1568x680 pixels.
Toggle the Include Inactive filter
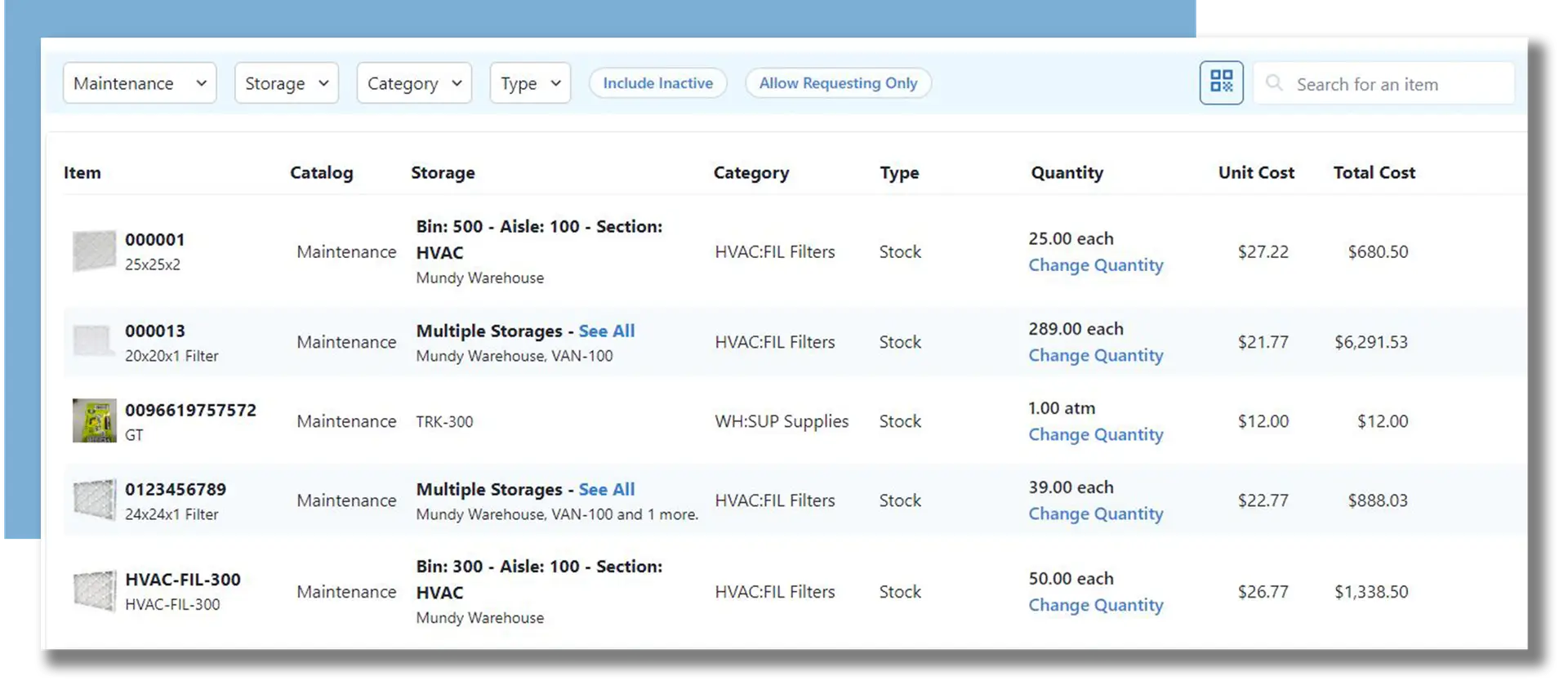point(657,83)
